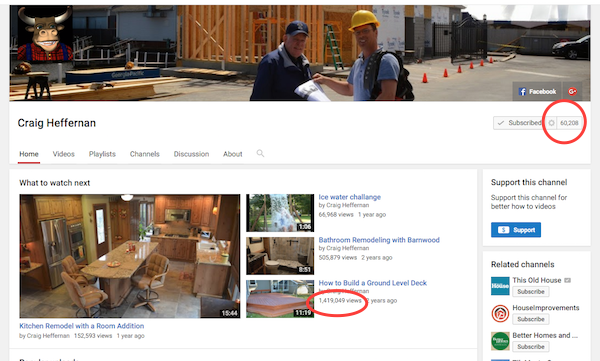Click Better Homes and channel name
This screenshot has width=600, height=361.
pyautogui.click(x=545, y=335)
